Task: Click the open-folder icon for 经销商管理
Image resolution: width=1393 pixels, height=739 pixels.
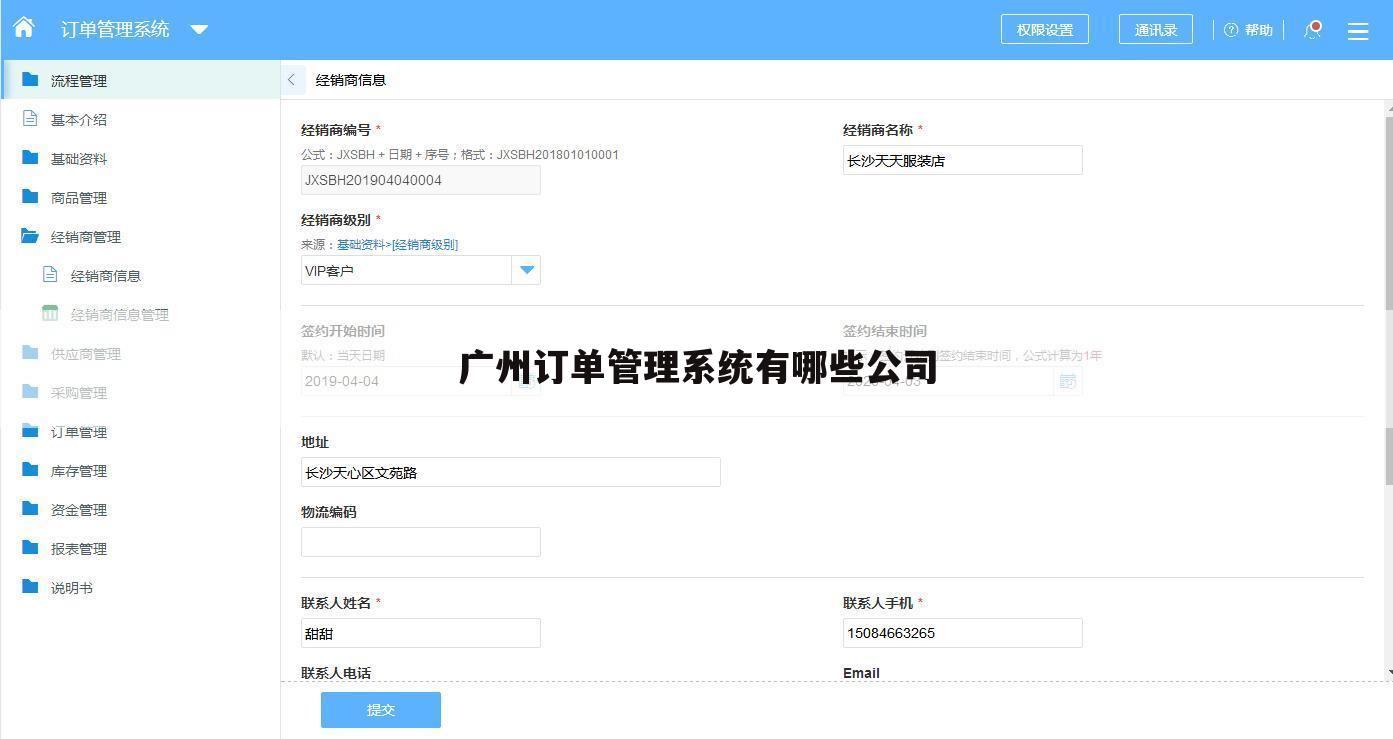Action: (30, 236)
